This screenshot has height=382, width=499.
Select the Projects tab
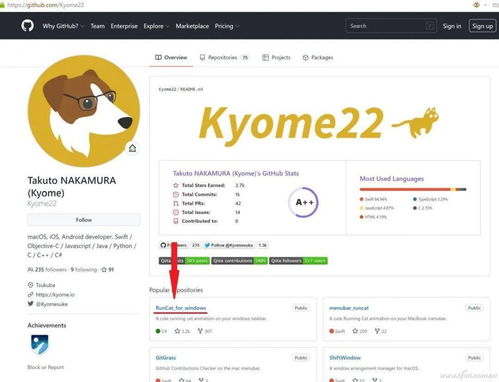pyautogui.click(x=276, y=58)
